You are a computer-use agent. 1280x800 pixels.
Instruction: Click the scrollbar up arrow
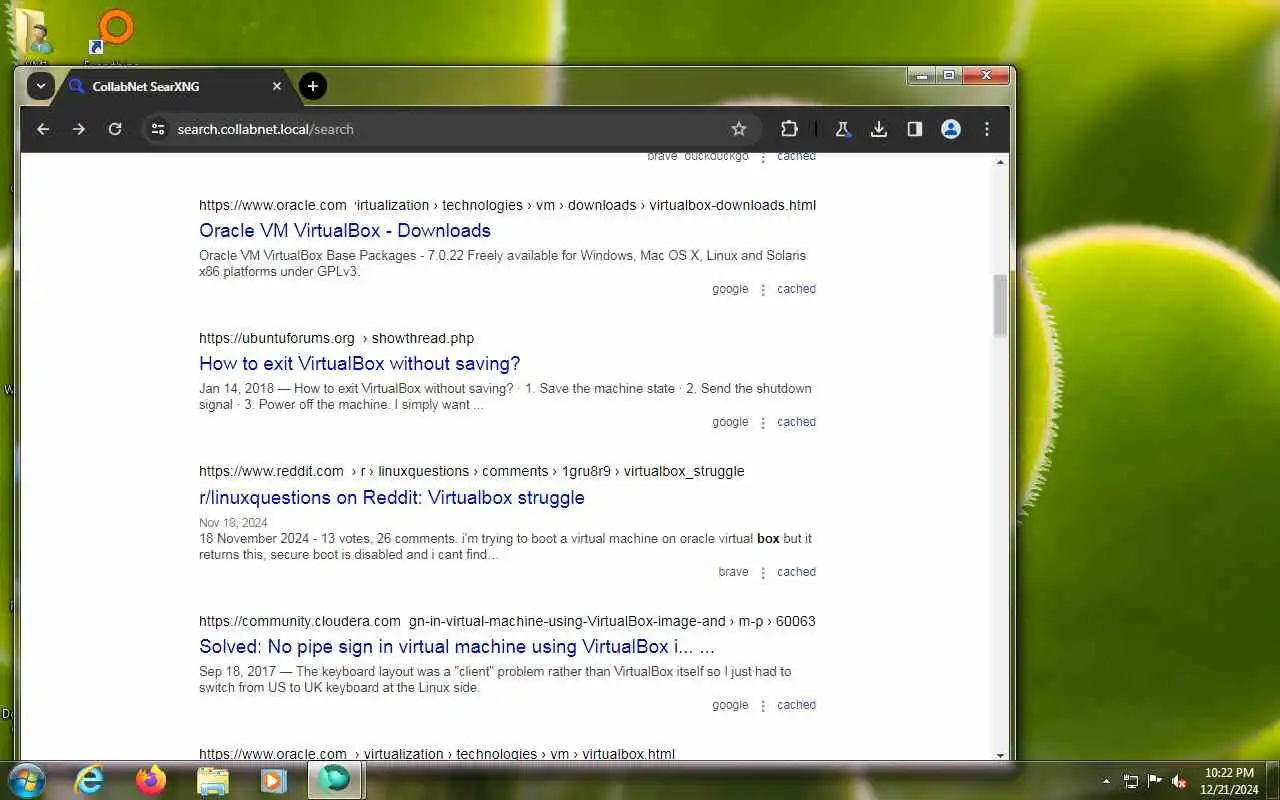1001,162
